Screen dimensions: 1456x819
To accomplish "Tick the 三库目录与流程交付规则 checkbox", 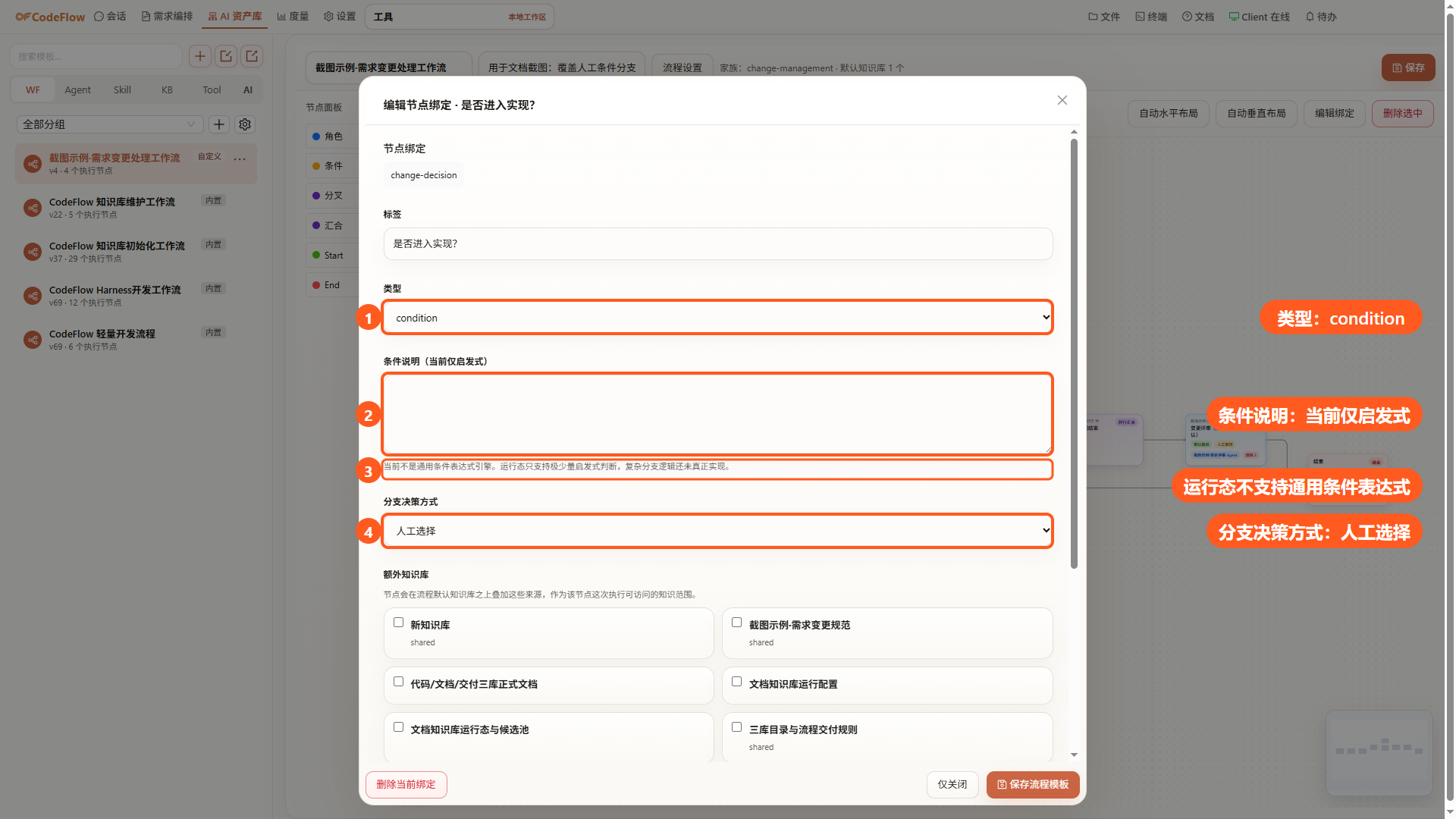I will click(x=736, y=727).
